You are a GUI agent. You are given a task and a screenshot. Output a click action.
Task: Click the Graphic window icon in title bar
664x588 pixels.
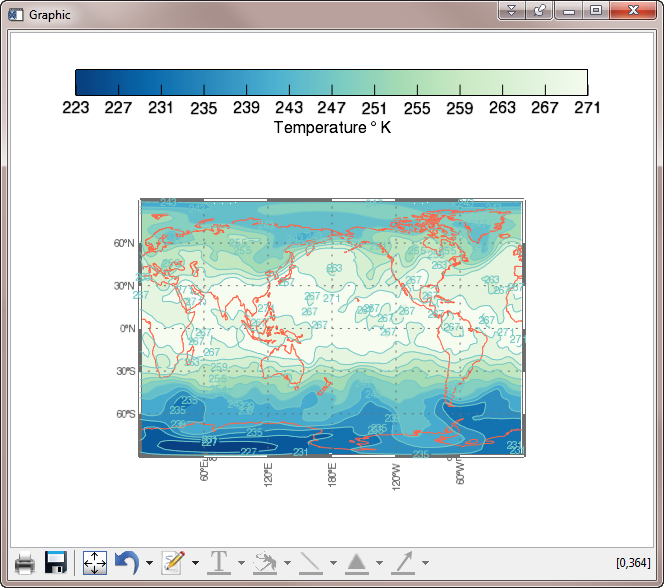click(x=16, y=14)
